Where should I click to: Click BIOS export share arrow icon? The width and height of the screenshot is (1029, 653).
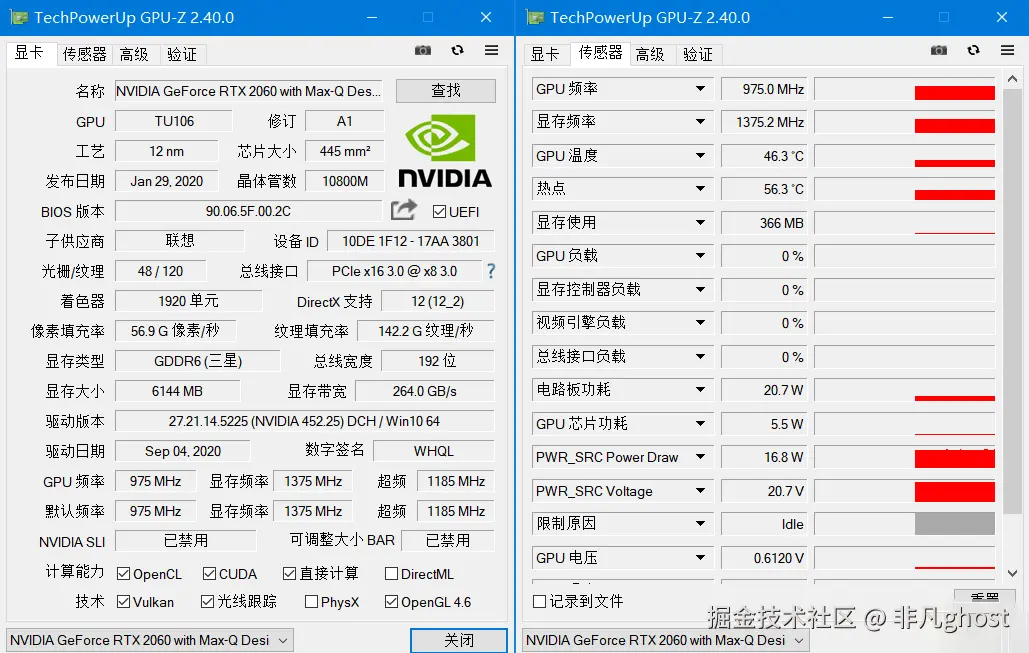pyautogui.click(x=404, y=210)
